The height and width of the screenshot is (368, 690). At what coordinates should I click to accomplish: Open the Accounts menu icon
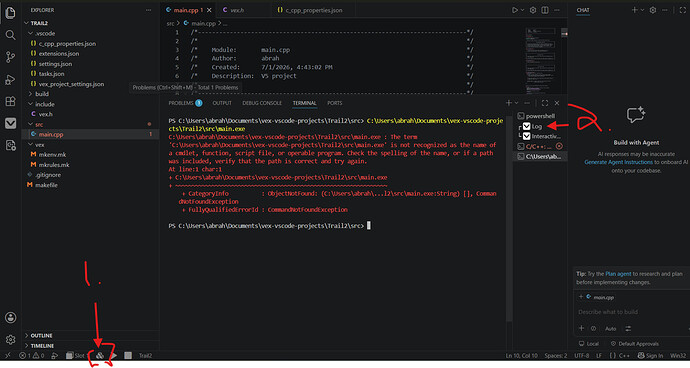coord(10,317)
